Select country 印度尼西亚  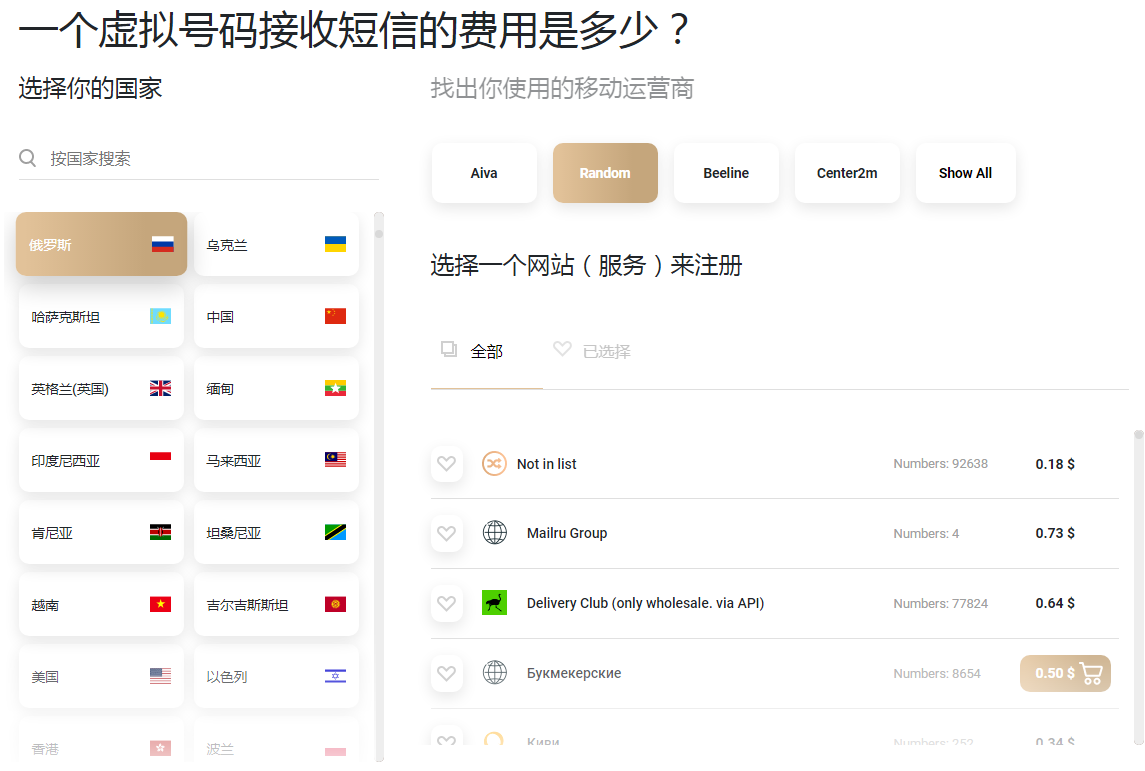point(102,461)
